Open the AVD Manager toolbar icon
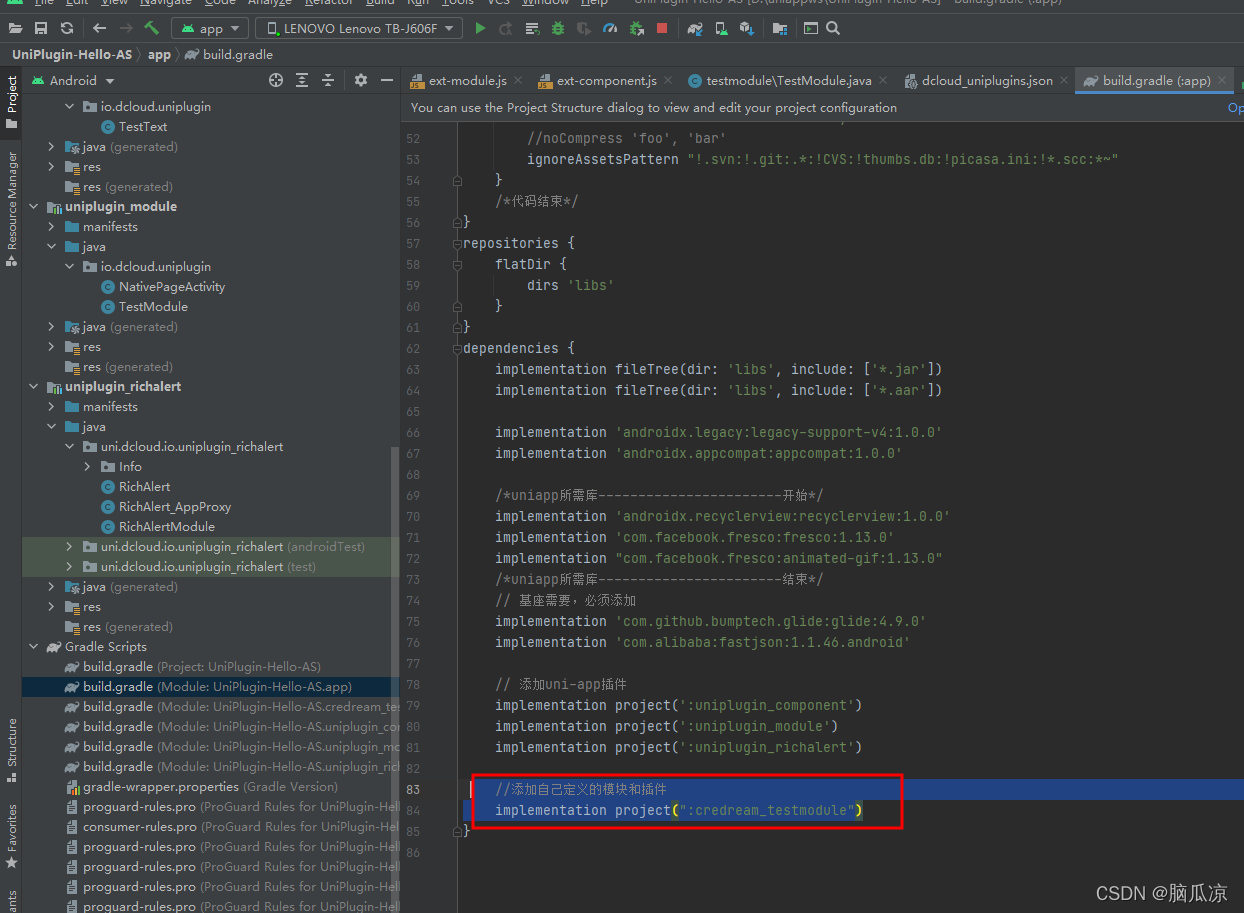This screenshot has height=913, width=1244. click(721, 28)
